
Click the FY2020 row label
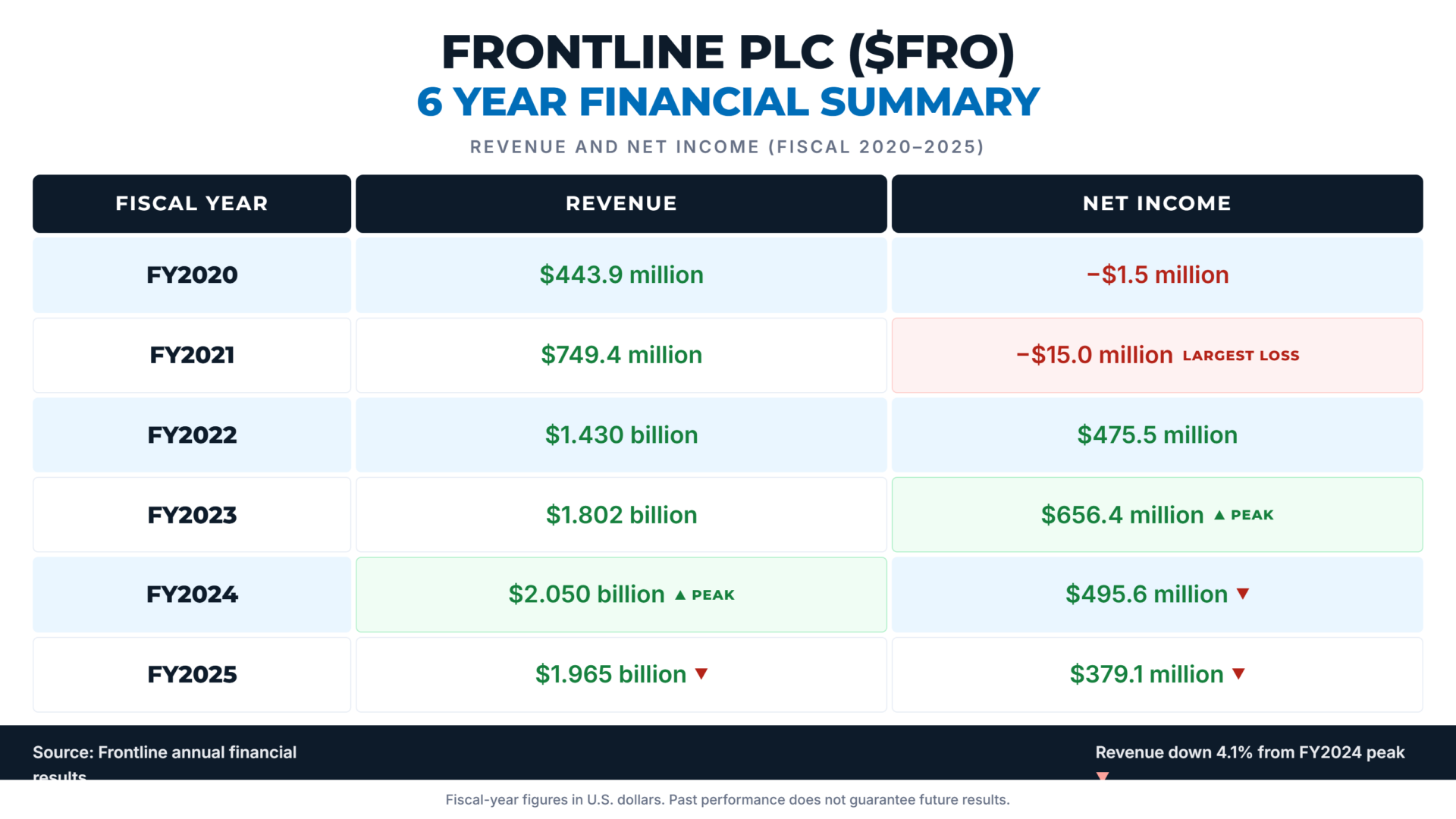[192, 275]
